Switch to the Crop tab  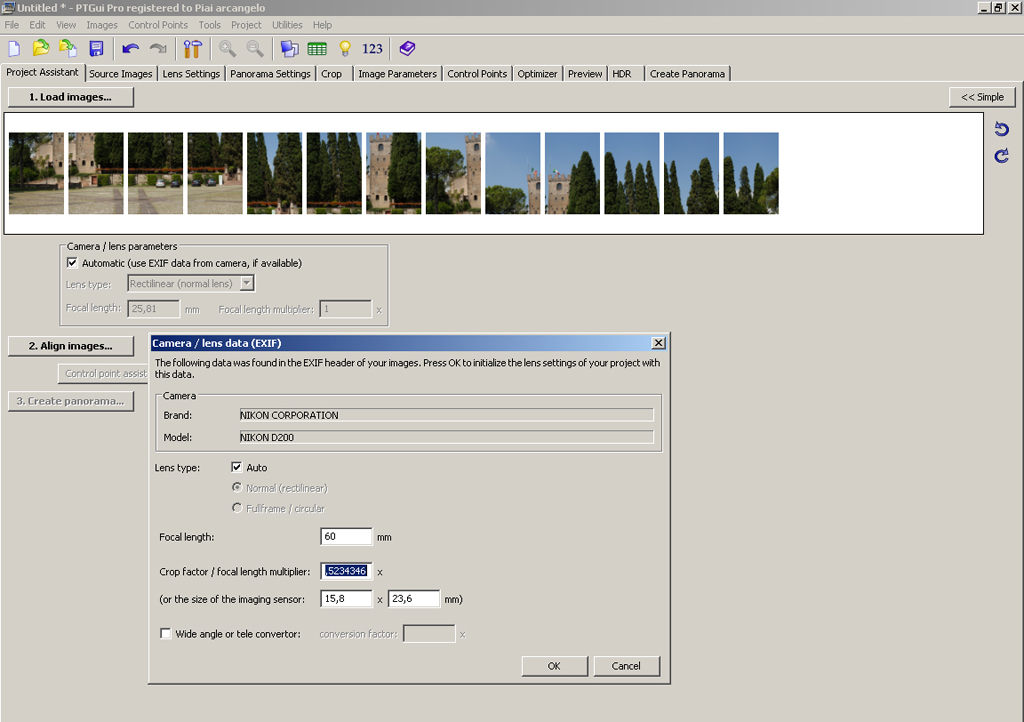[332, 74]
